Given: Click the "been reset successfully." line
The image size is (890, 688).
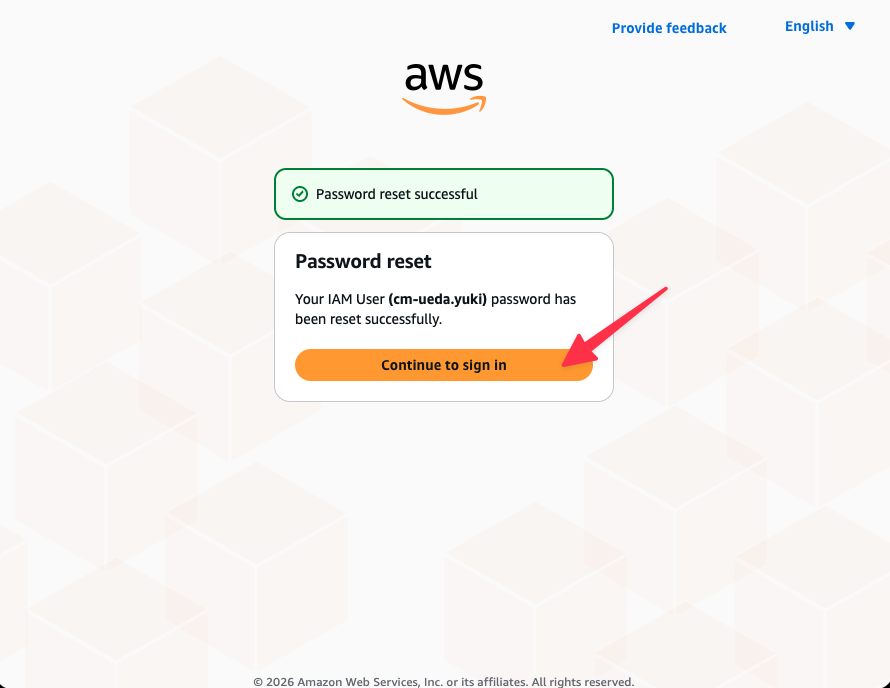Looking at the screenshot, I should (x=368, y=319).
